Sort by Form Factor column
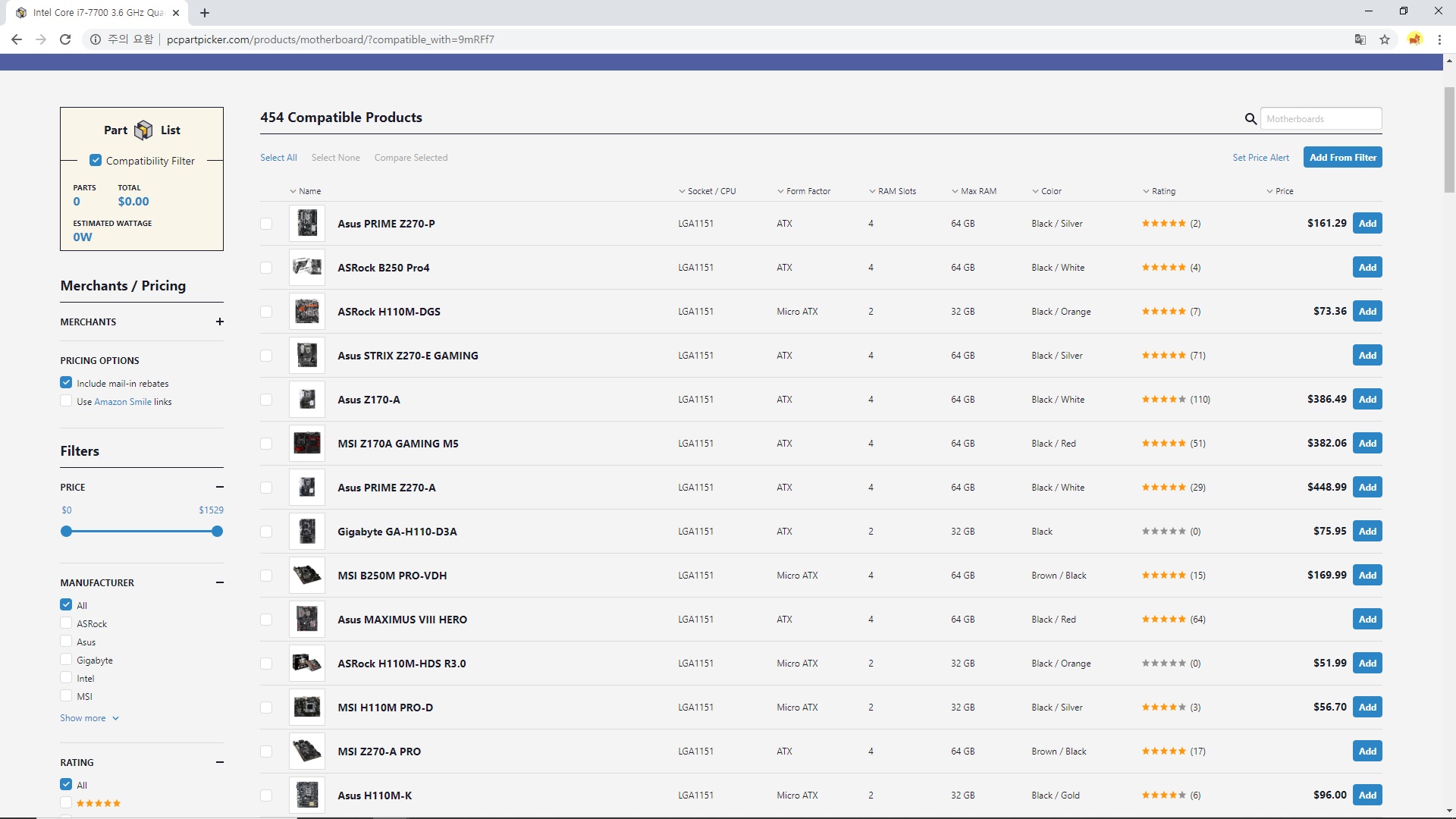 click(804, 191)
